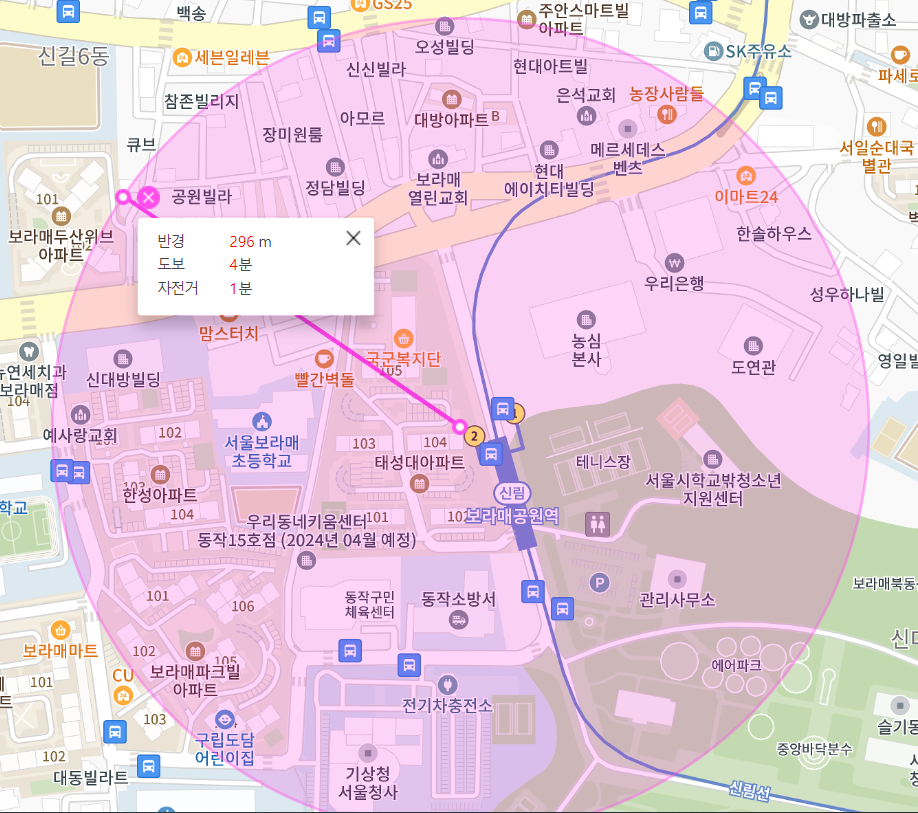Select the 서일순대국 restaurant icon
Viewport: 918px width, 813px height.
pos(876,126)
